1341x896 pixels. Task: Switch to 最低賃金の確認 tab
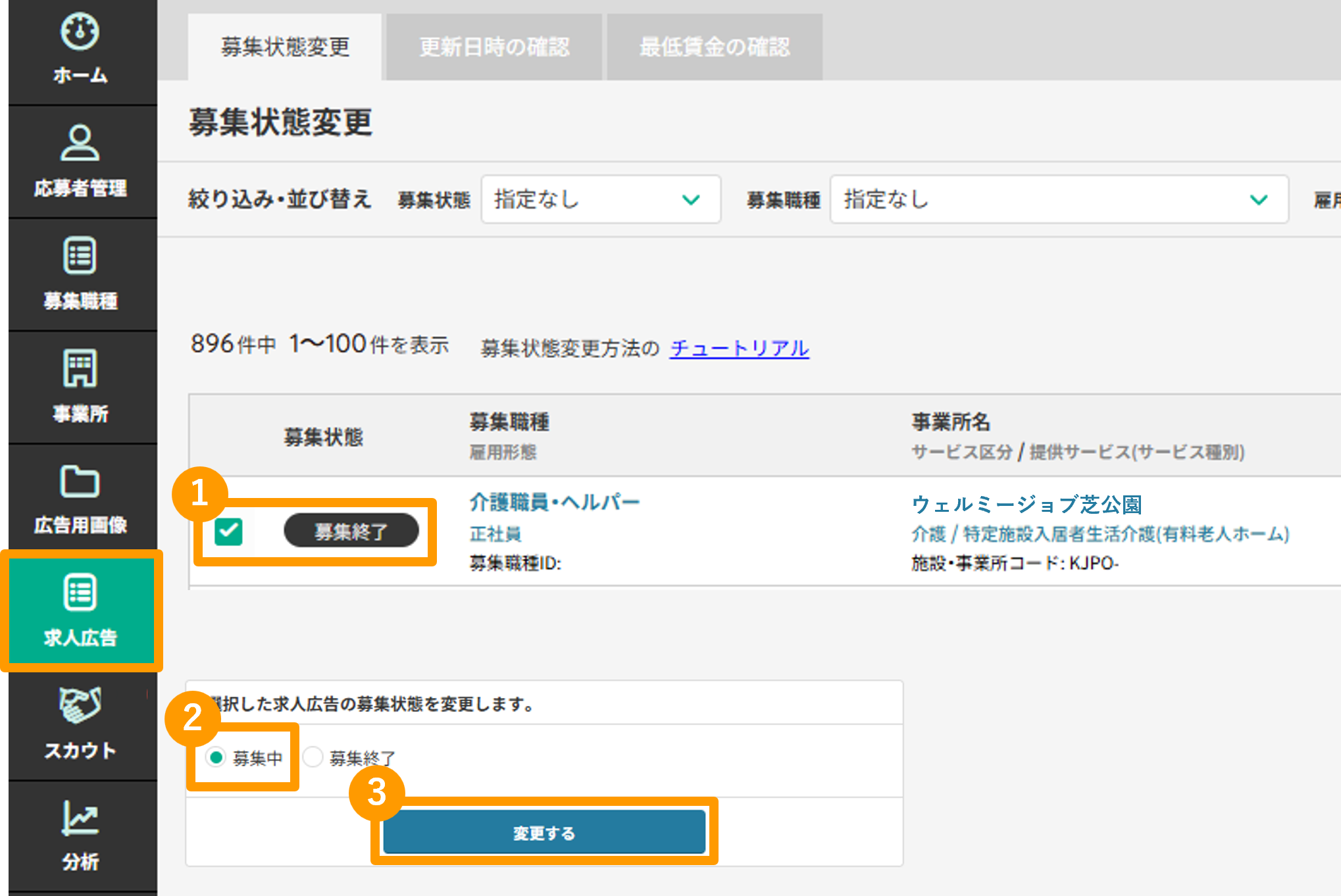714,47
